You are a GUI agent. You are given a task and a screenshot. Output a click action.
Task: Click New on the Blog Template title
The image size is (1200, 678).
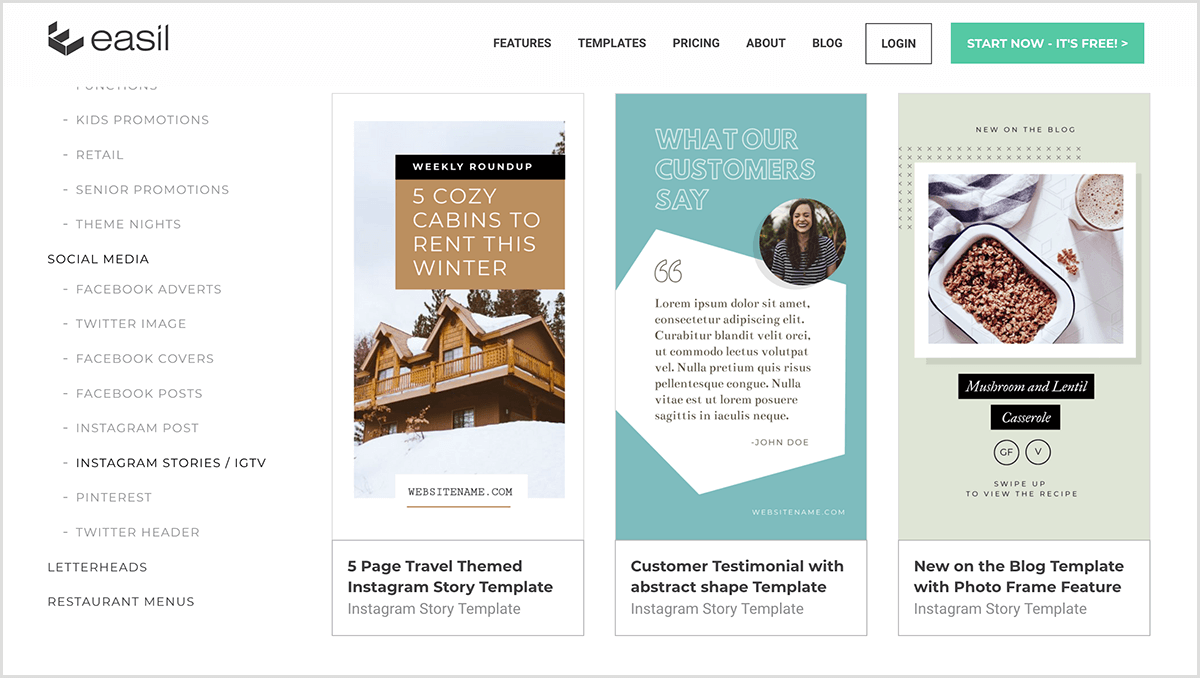coord(1019,576)
